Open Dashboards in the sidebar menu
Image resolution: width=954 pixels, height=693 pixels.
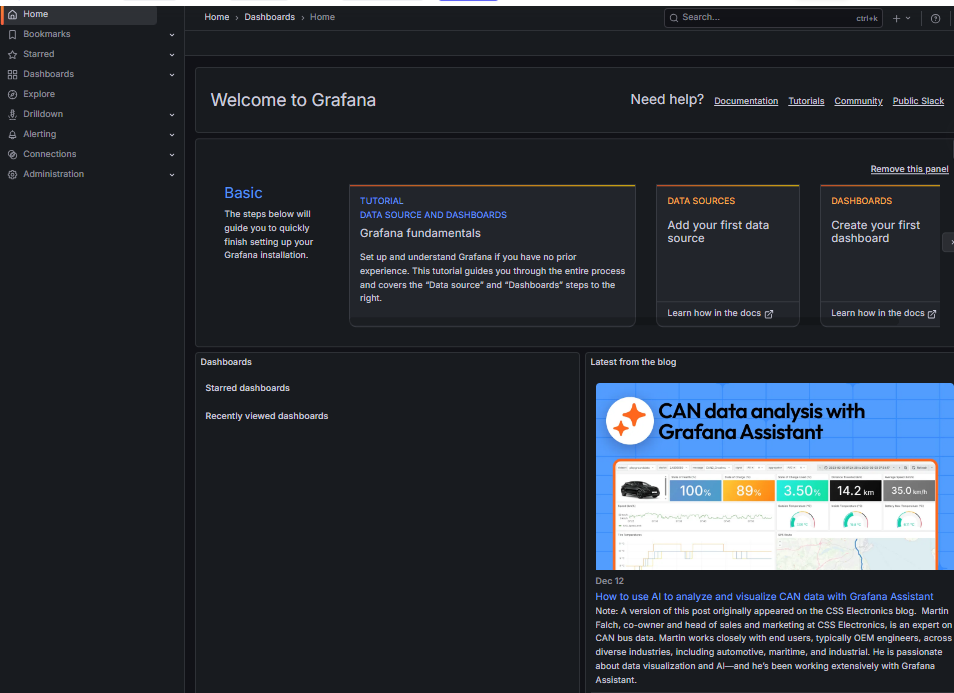49,74
